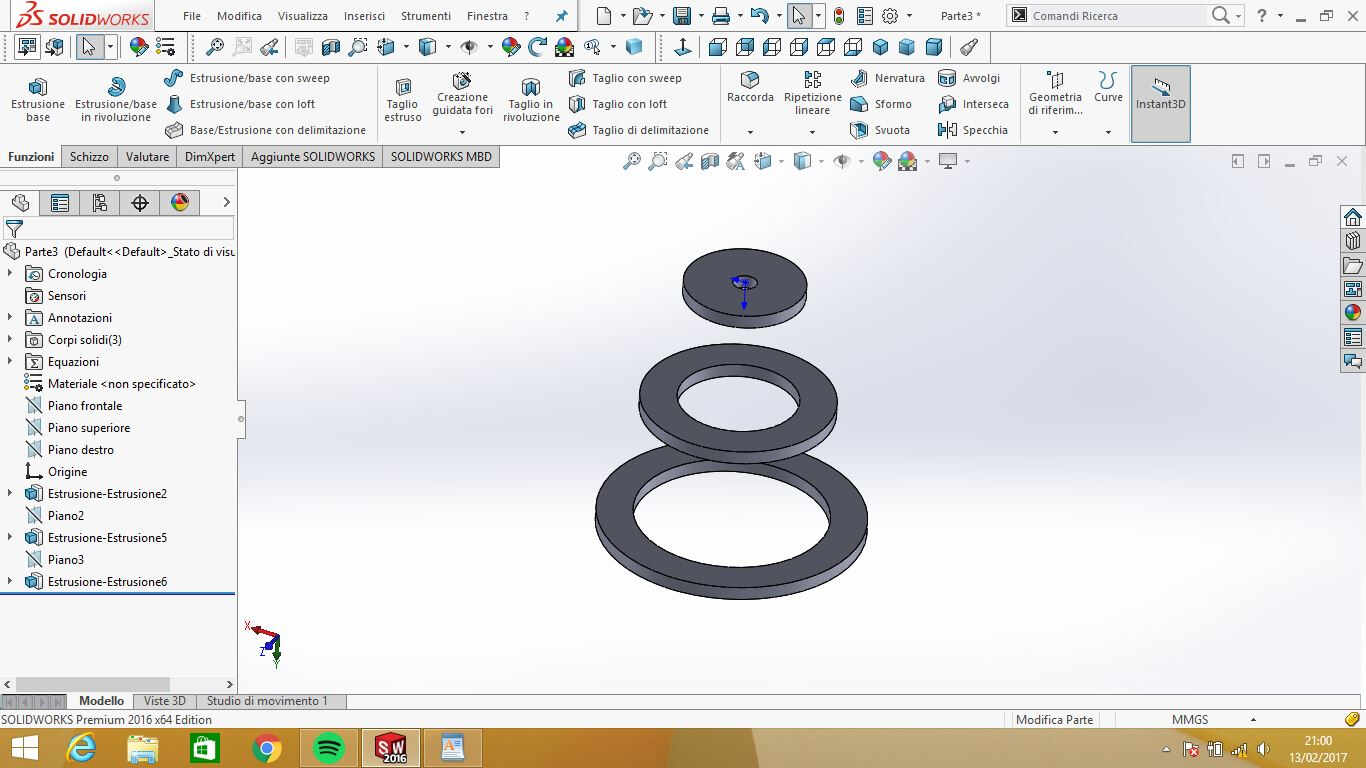Open the Strumenti menu
The image size is (1366, 768).
pos(426,16)
